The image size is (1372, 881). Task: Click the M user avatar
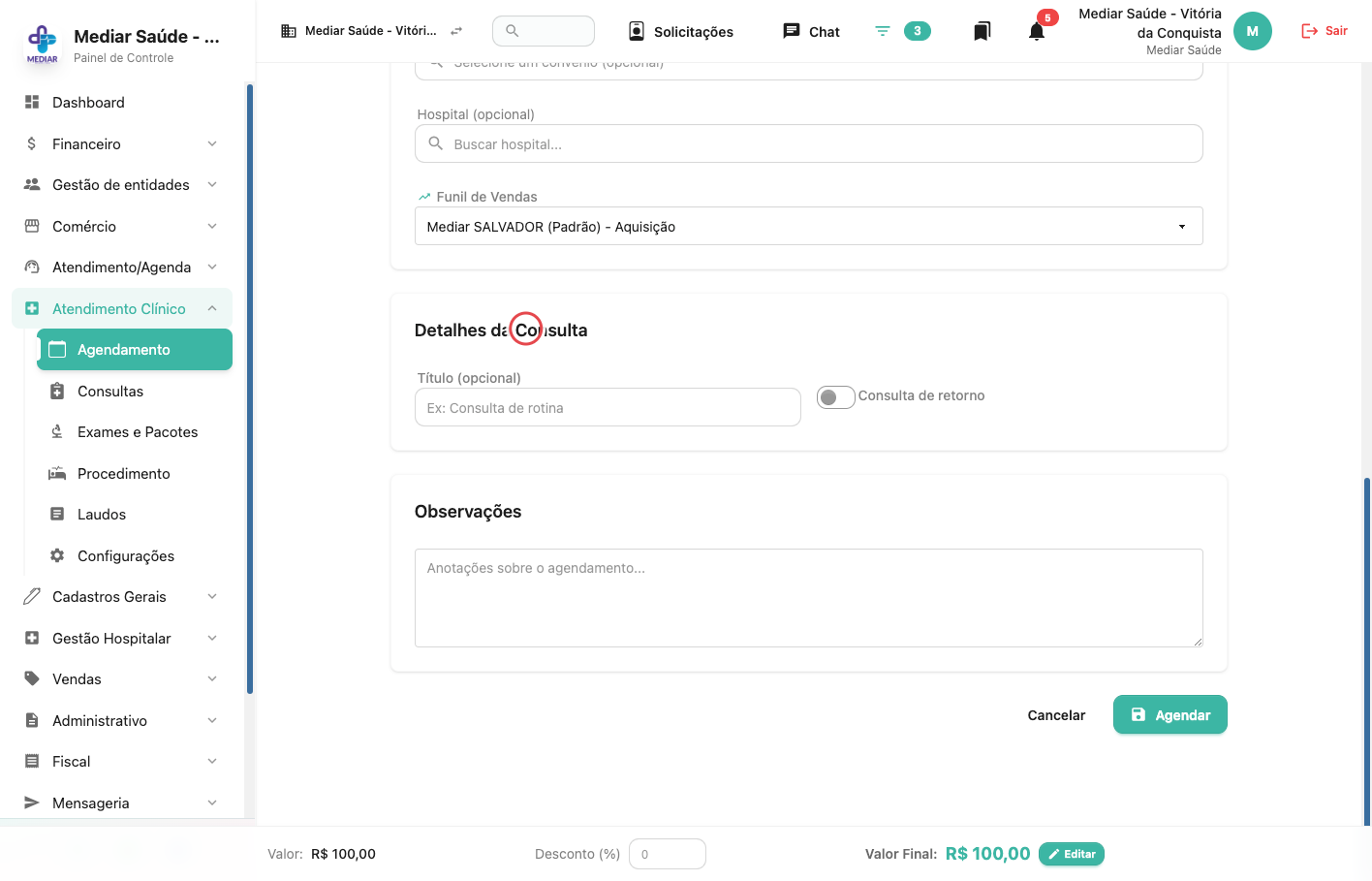(1253, 31)
